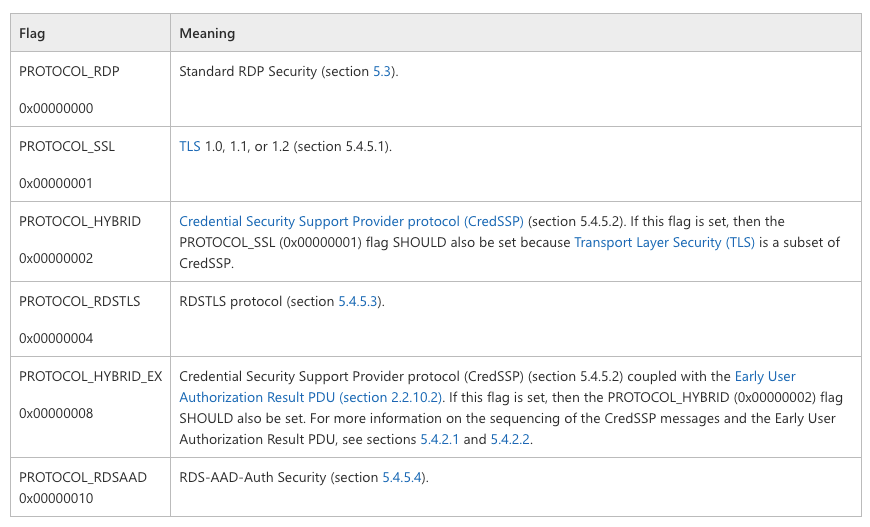
Task: Select the PROTOCOL_RDSAAD flag name
Action: click(x=83, y=477)
